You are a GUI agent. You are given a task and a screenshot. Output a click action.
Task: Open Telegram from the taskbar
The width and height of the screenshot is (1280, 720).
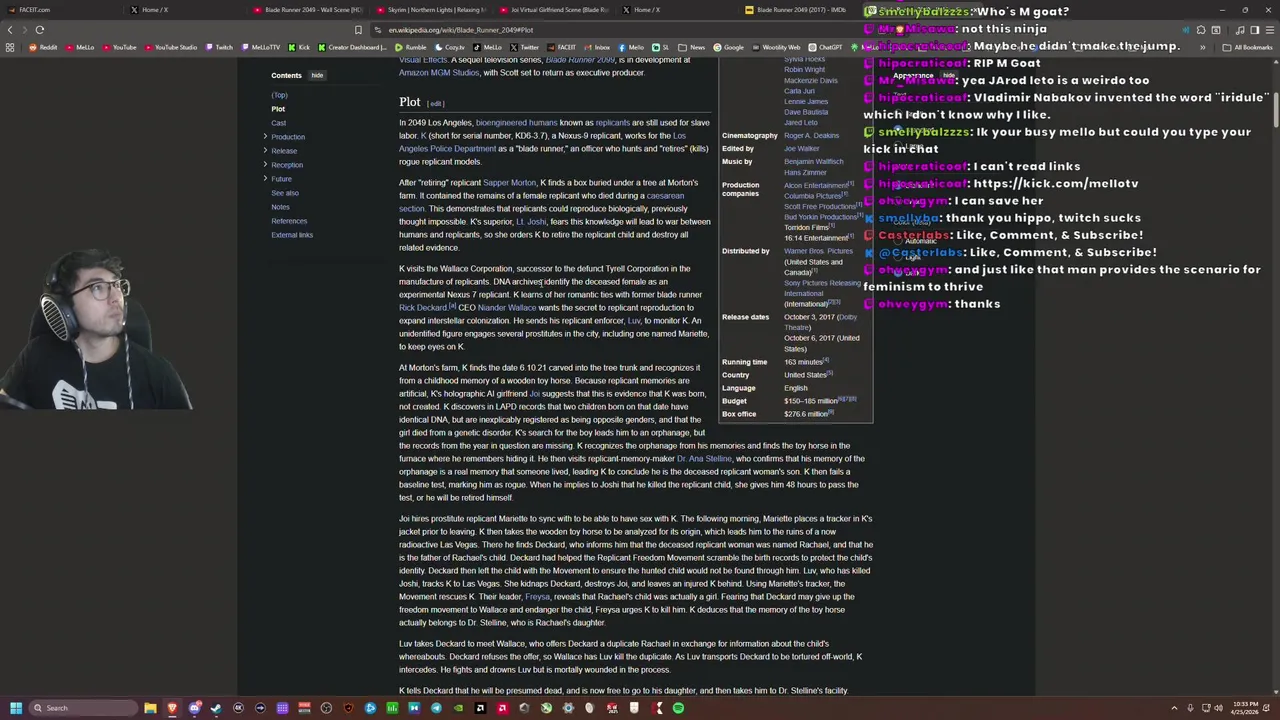436,708
